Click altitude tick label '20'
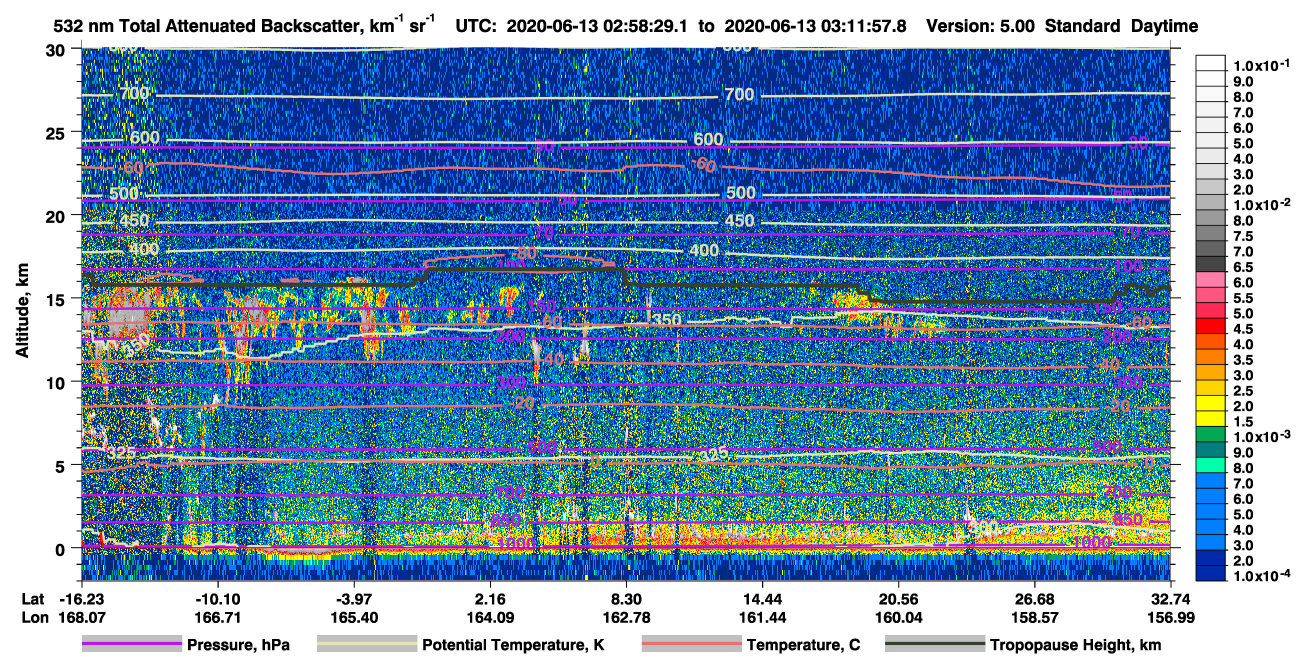1300x667 pixels. click(57, 216)
